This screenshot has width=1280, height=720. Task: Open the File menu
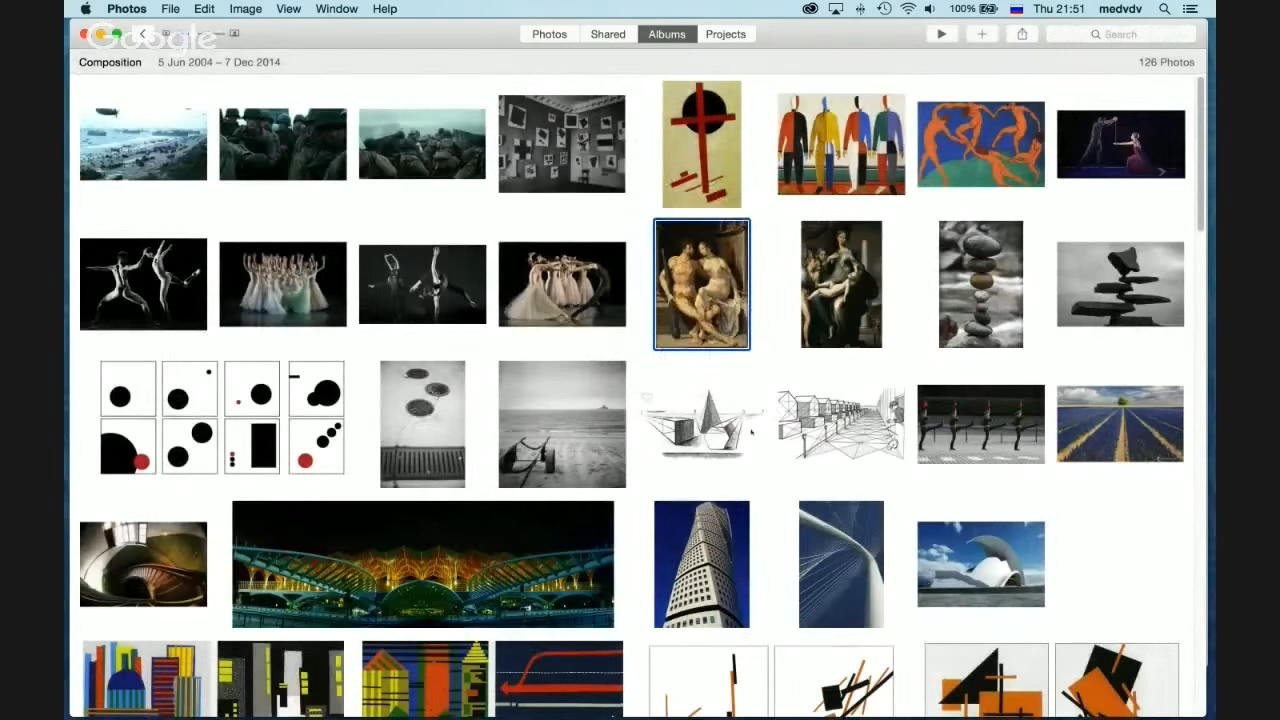(x=170, y=9)
